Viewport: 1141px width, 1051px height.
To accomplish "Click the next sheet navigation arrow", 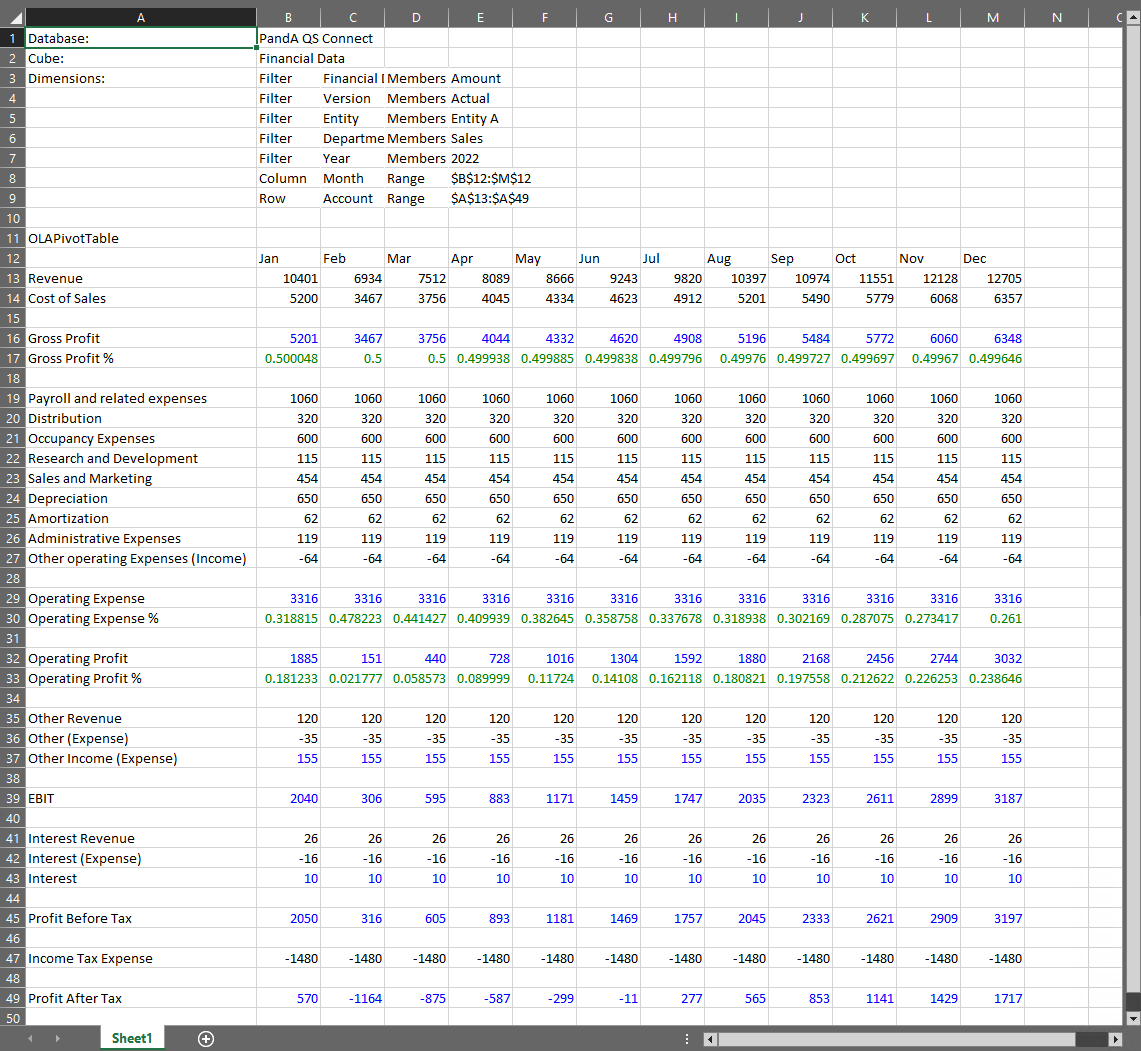I will tap(56, 1038).
